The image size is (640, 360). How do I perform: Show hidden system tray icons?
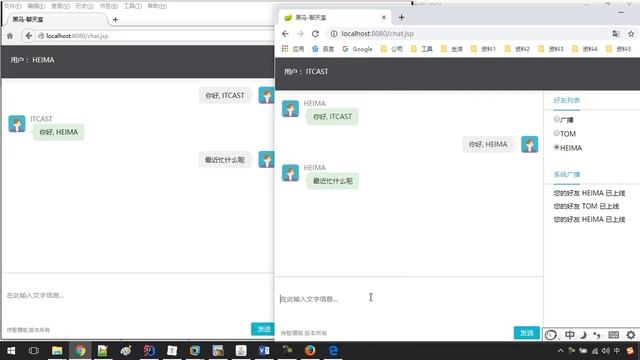(x=560, y=351)
